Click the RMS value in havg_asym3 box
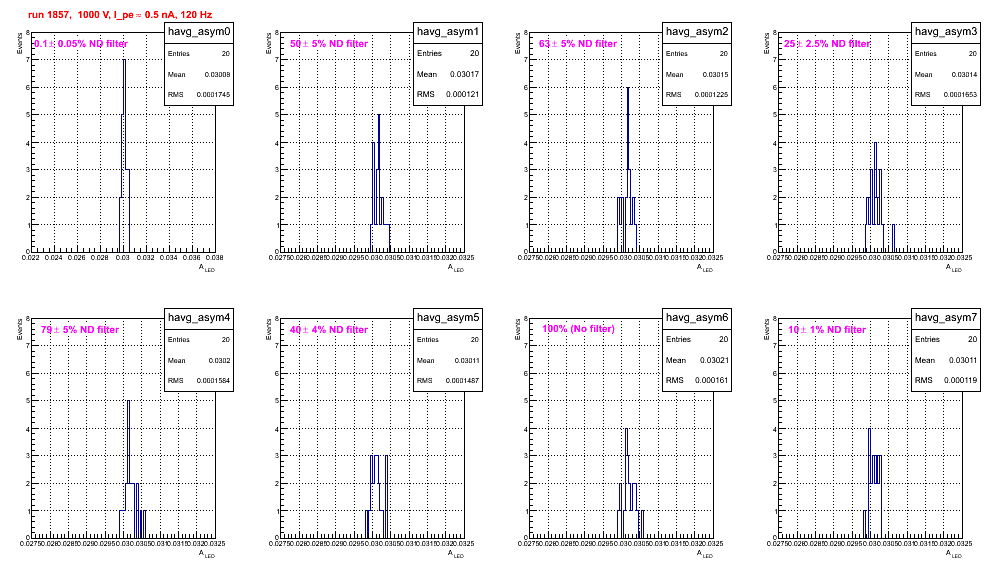Screen dimensions: 996x572 960,95
